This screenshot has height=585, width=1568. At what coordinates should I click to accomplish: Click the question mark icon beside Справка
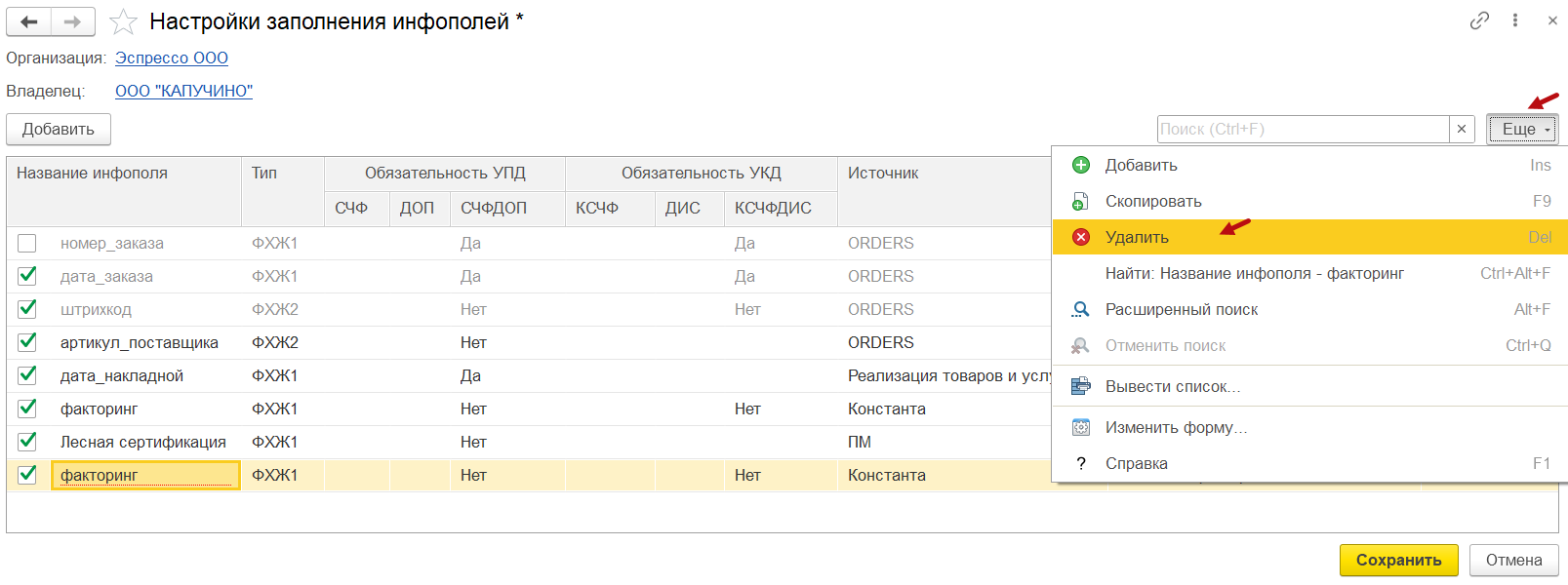pyautogui.click(x=1080, y=463)
